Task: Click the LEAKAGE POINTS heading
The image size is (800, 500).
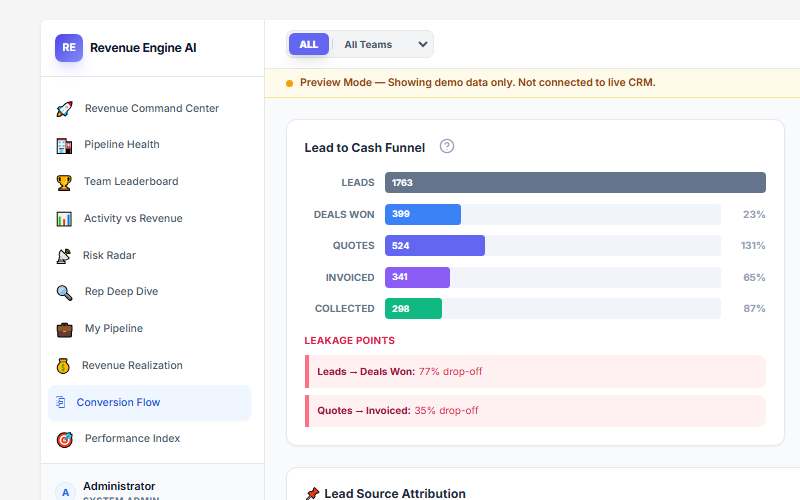Action: pos(349,340)
